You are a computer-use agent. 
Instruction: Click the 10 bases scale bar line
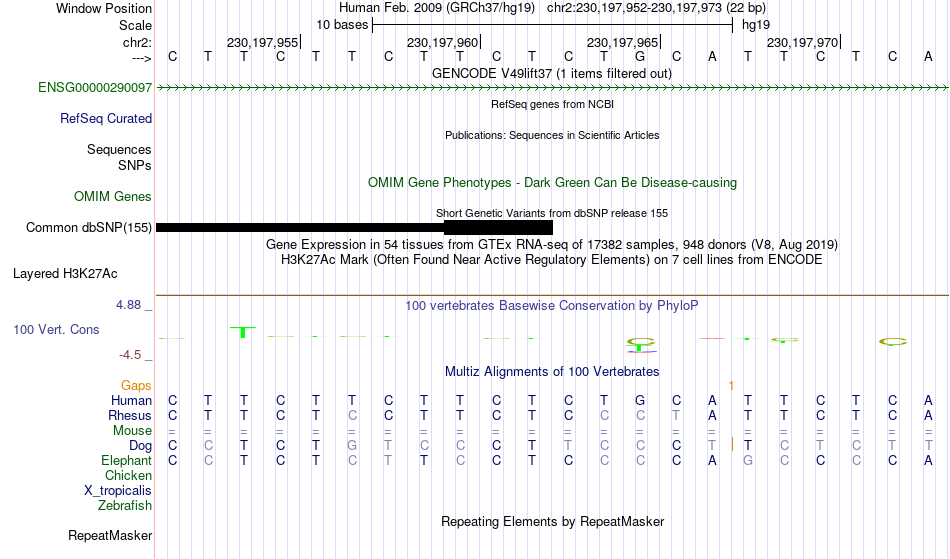click(x=553, y=25)
